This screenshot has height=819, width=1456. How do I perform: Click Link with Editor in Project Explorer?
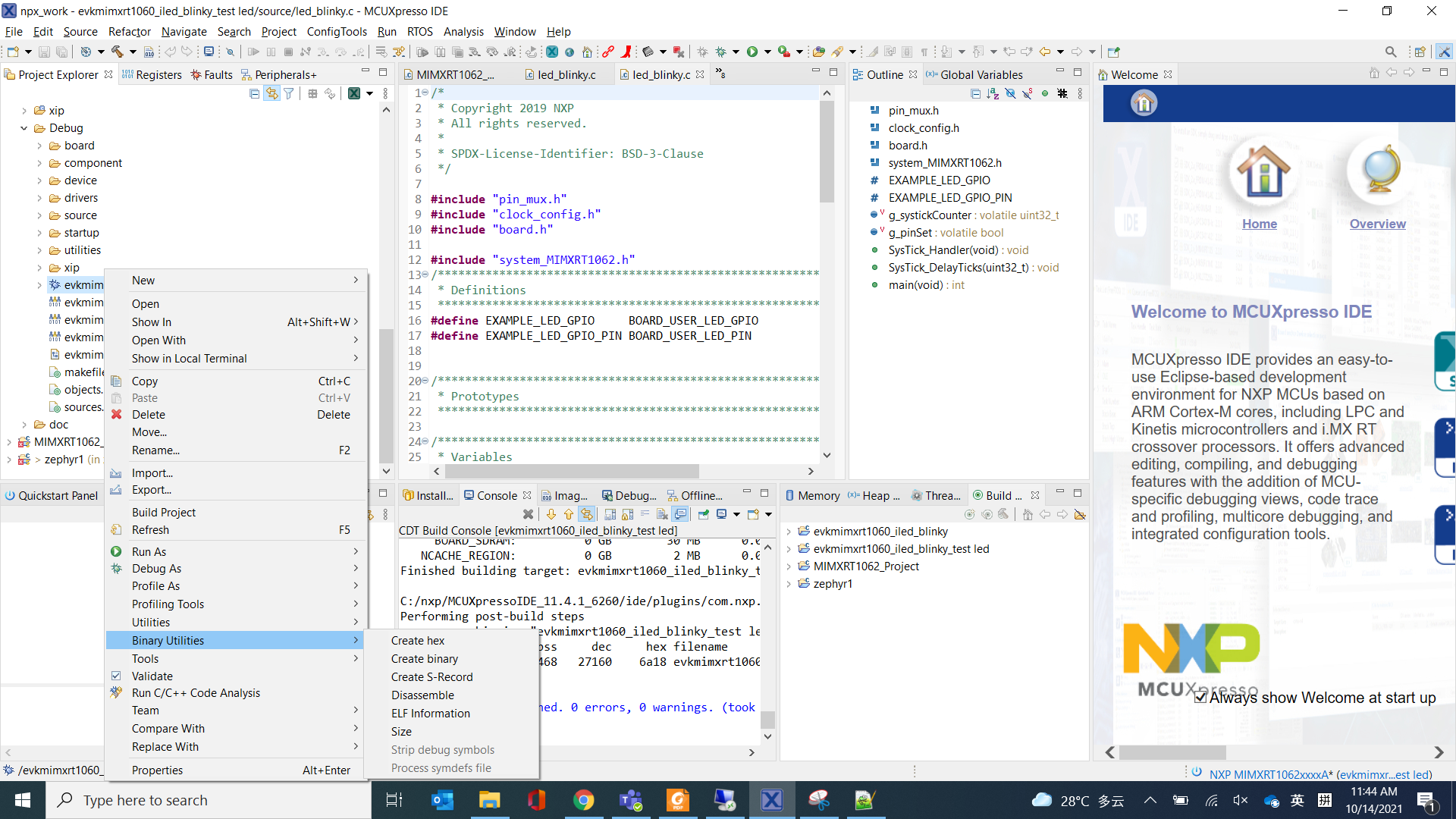click(271, 93)
